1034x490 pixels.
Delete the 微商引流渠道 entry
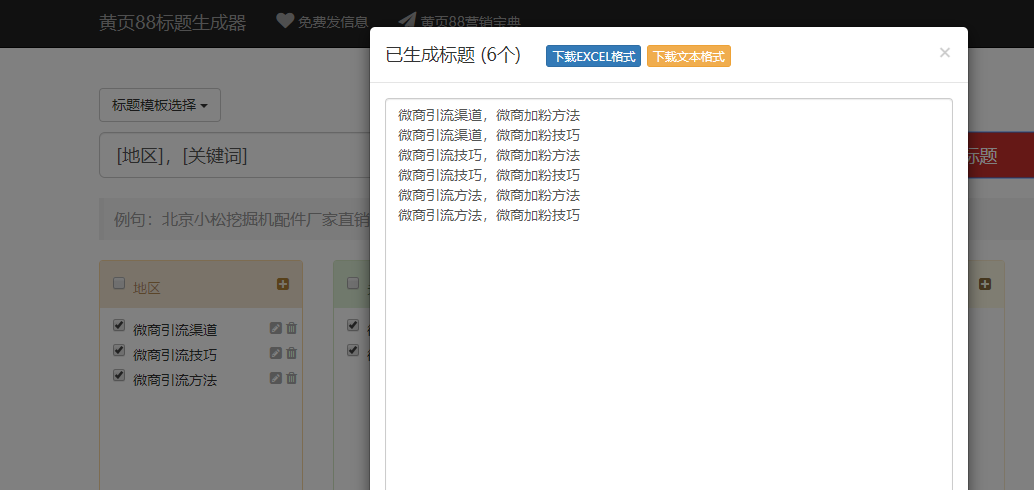click(x=291, y=328)
